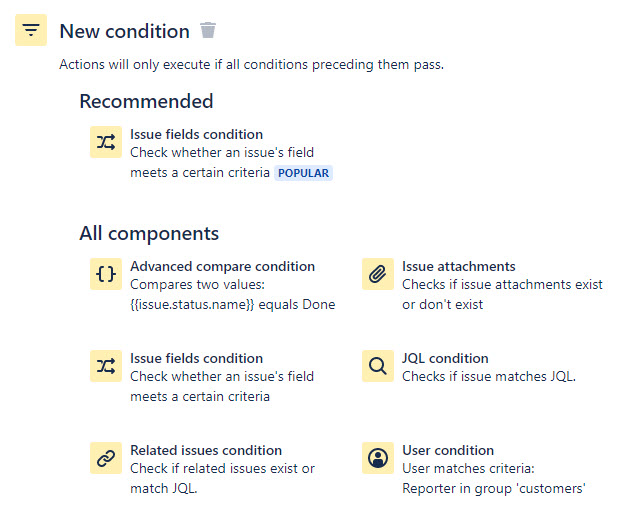Pick the JQL condition title
The image size is (624, 529).
[x=445, y=358]
